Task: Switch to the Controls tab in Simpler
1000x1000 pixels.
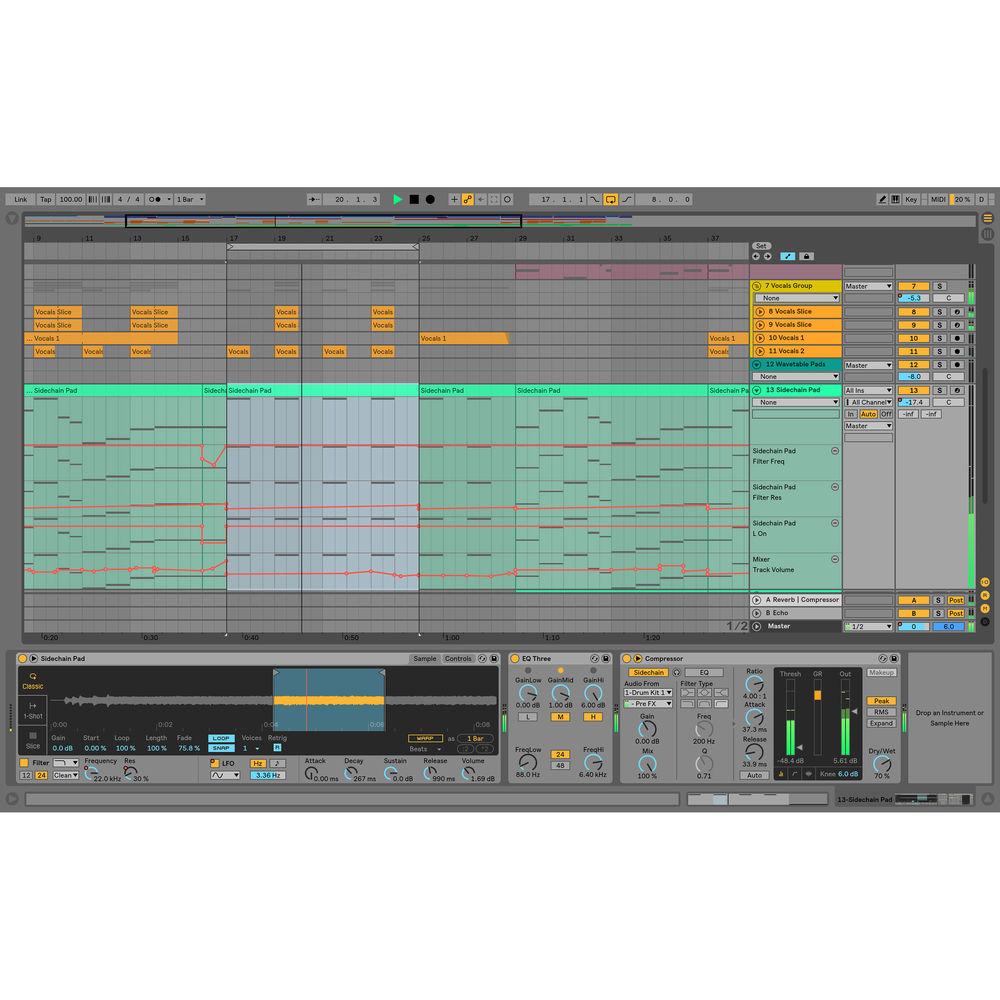Action: (x=460, y=658)
